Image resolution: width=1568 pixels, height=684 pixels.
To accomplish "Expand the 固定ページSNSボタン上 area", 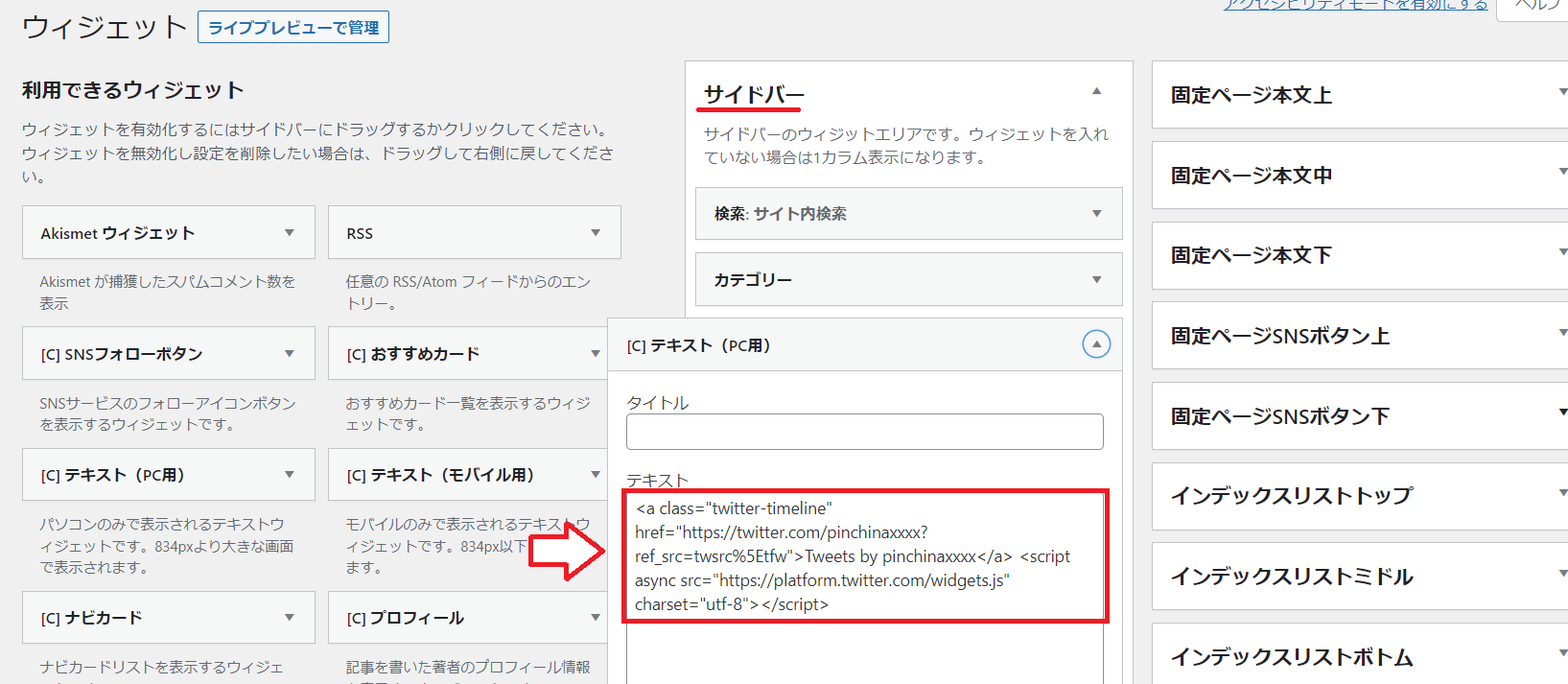I will pos(1561,333).
